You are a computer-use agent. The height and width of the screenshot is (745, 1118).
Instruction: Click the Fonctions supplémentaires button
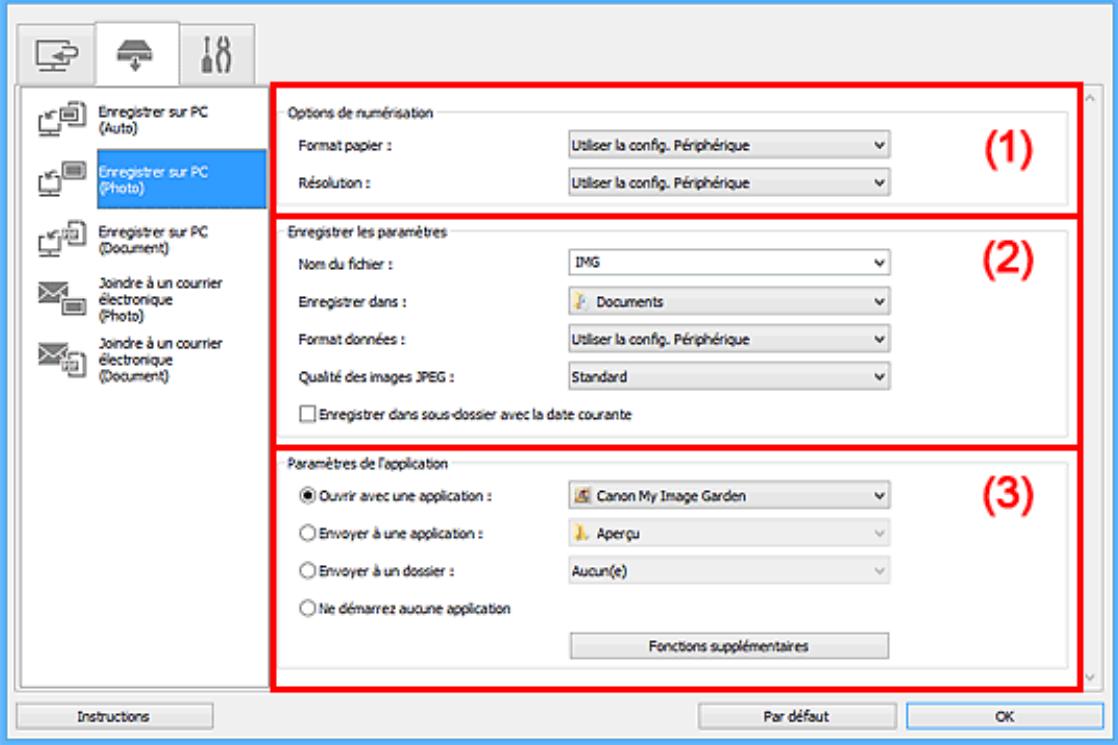click(x=729, y=646)
